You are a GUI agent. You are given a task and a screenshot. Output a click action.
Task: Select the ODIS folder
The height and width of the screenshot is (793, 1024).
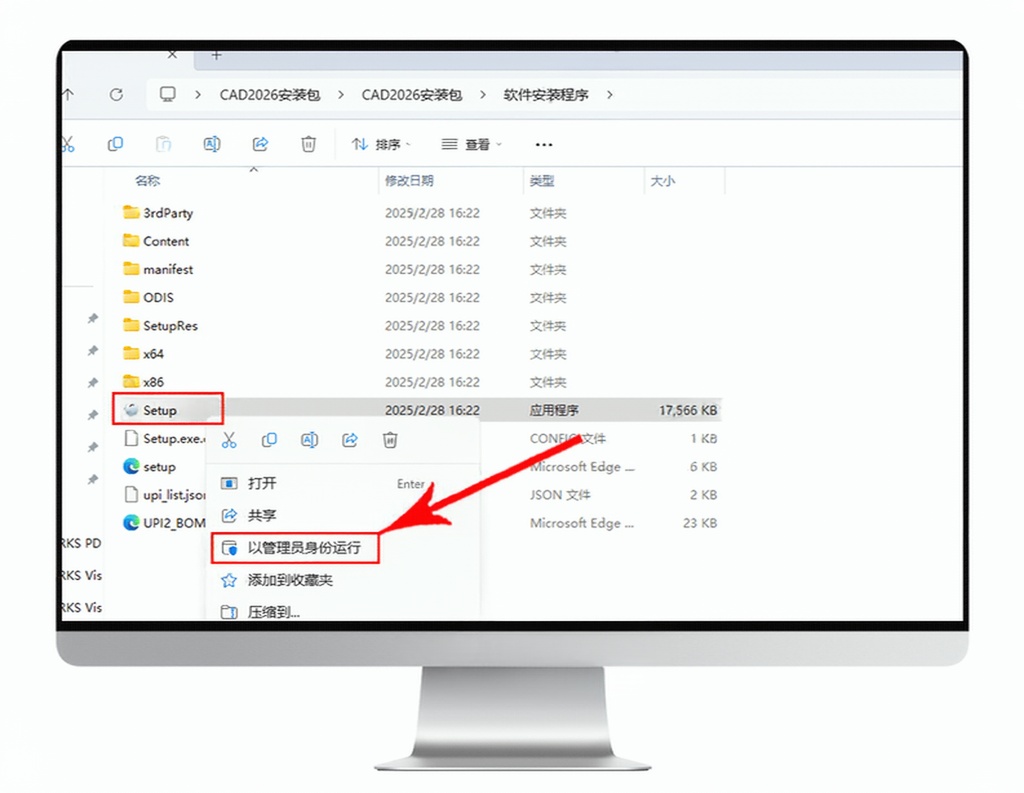click(148, 297)
